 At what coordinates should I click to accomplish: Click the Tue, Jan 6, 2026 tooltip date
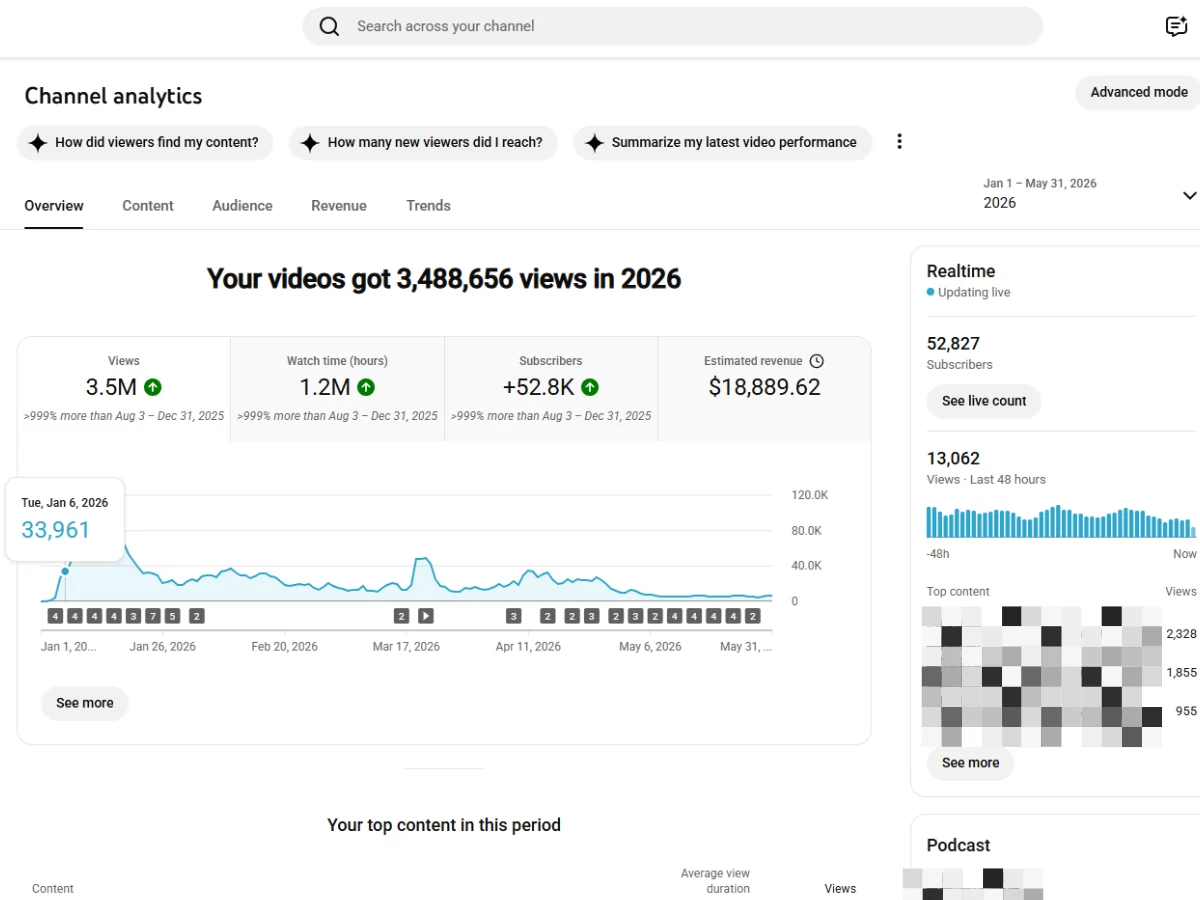click(65, 503)
